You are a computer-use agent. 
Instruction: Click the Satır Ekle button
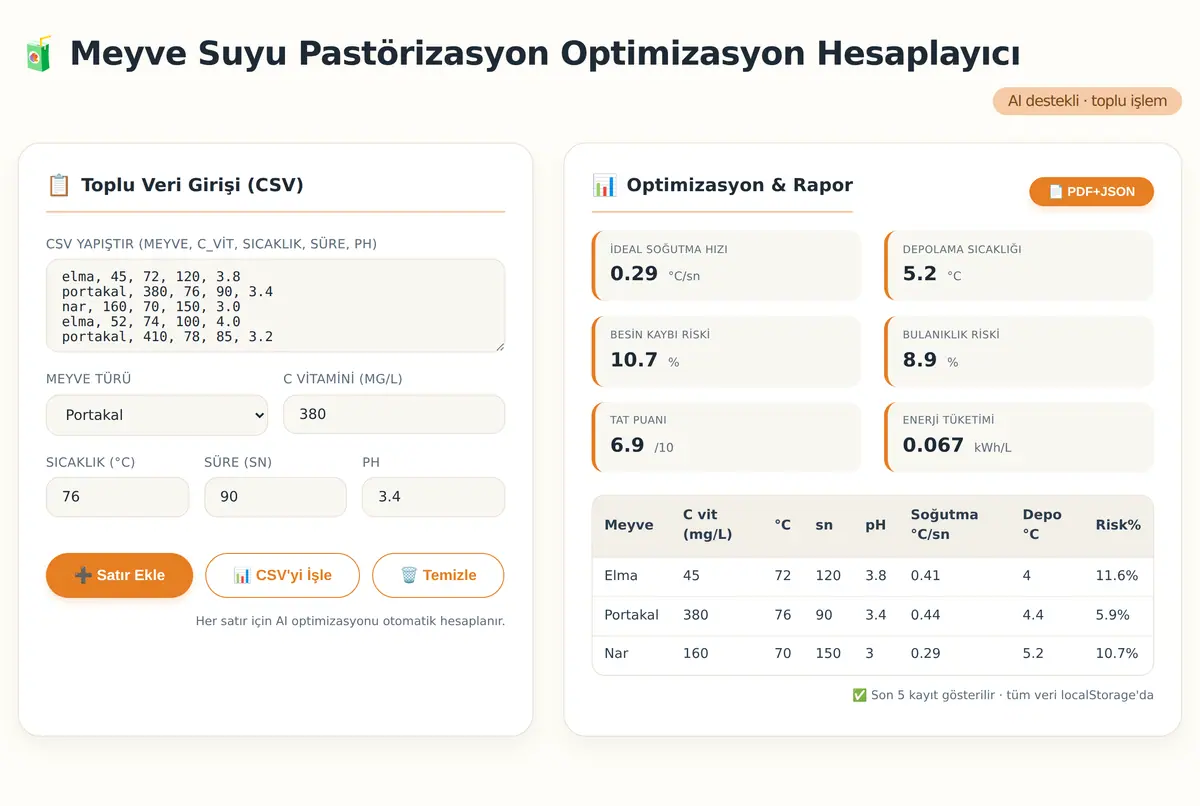pos(119,575)
